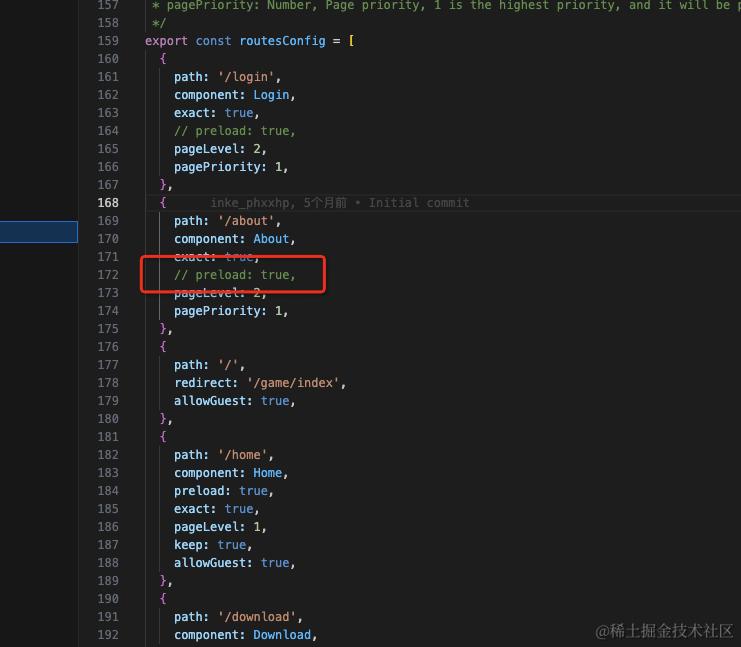
Task: Click line number 172 in the gutter
Action: coord(108,275)
